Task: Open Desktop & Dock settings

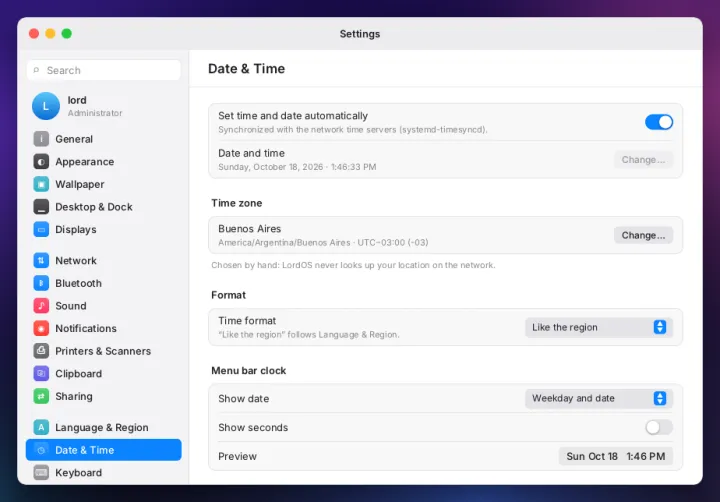Action: click(103, 207)
